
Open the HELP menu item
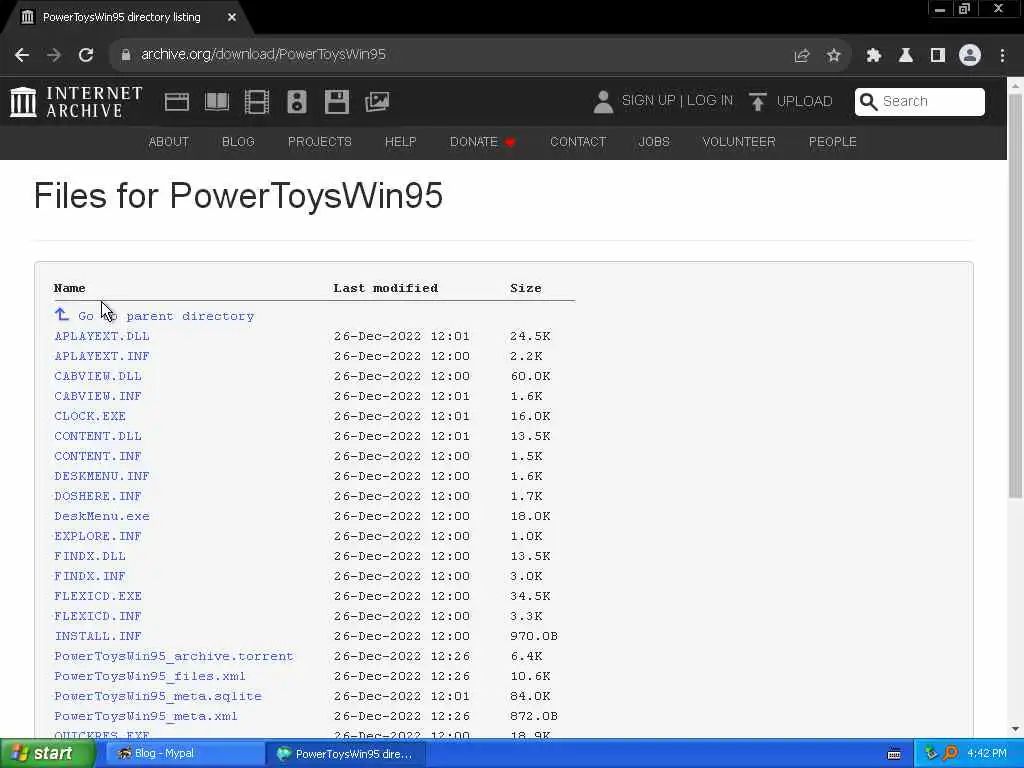coord(400,142)
